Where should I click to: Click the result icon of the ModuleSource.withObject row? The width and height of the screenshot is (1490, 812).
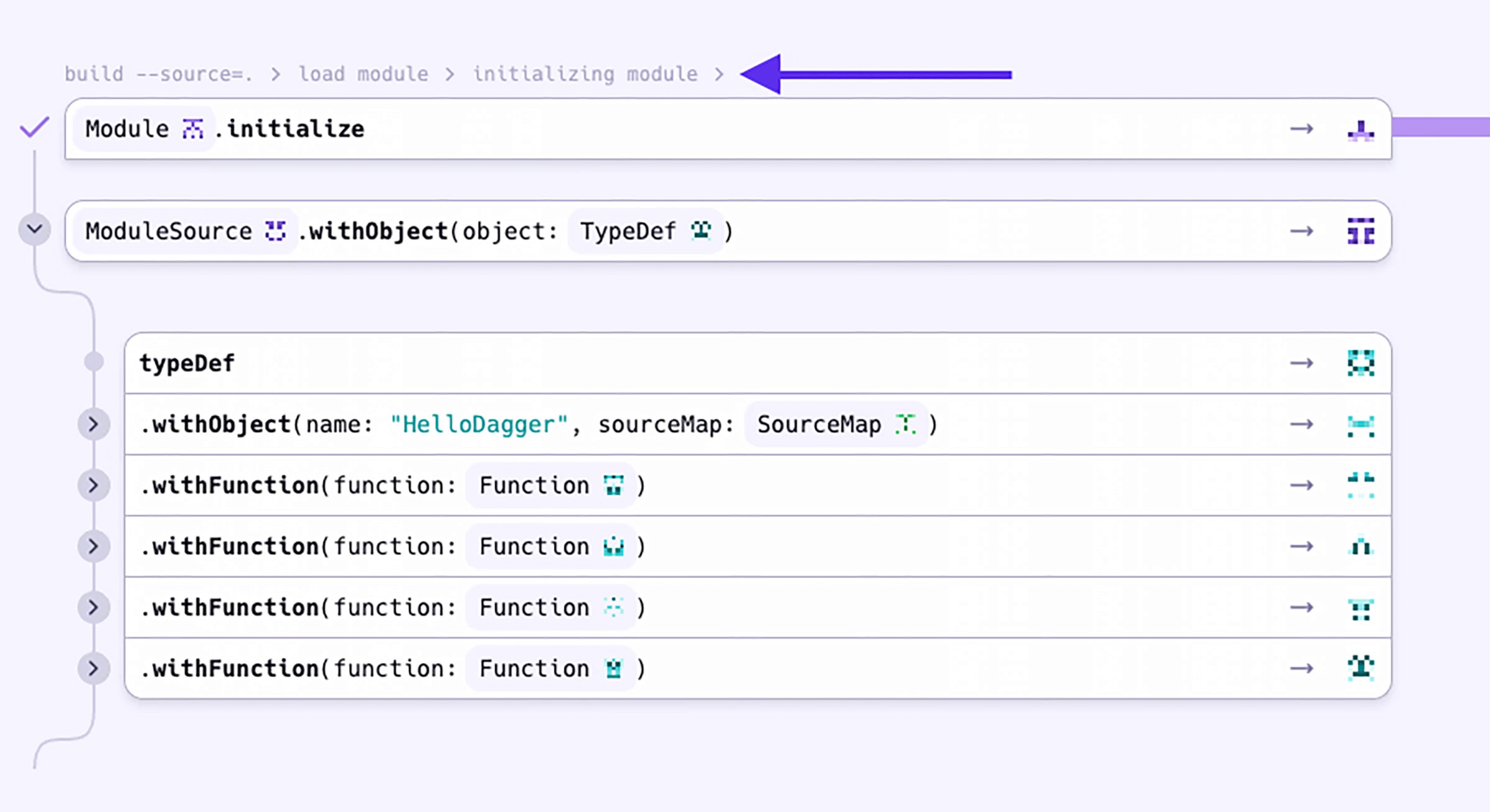(x=1360, y=231)
